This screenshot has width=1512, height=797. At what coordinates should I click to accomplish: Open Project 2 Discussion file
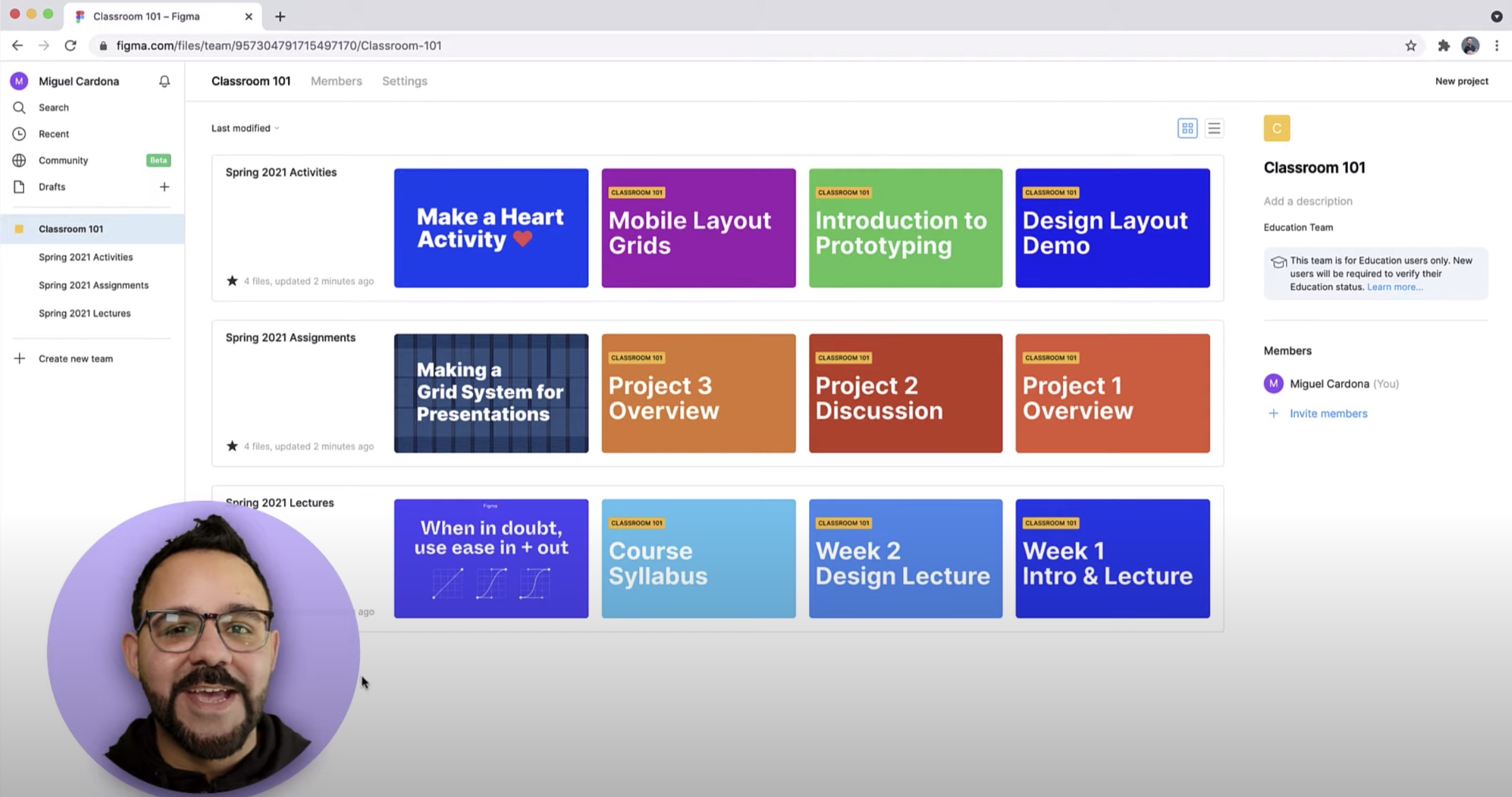[x=906, y=393]
